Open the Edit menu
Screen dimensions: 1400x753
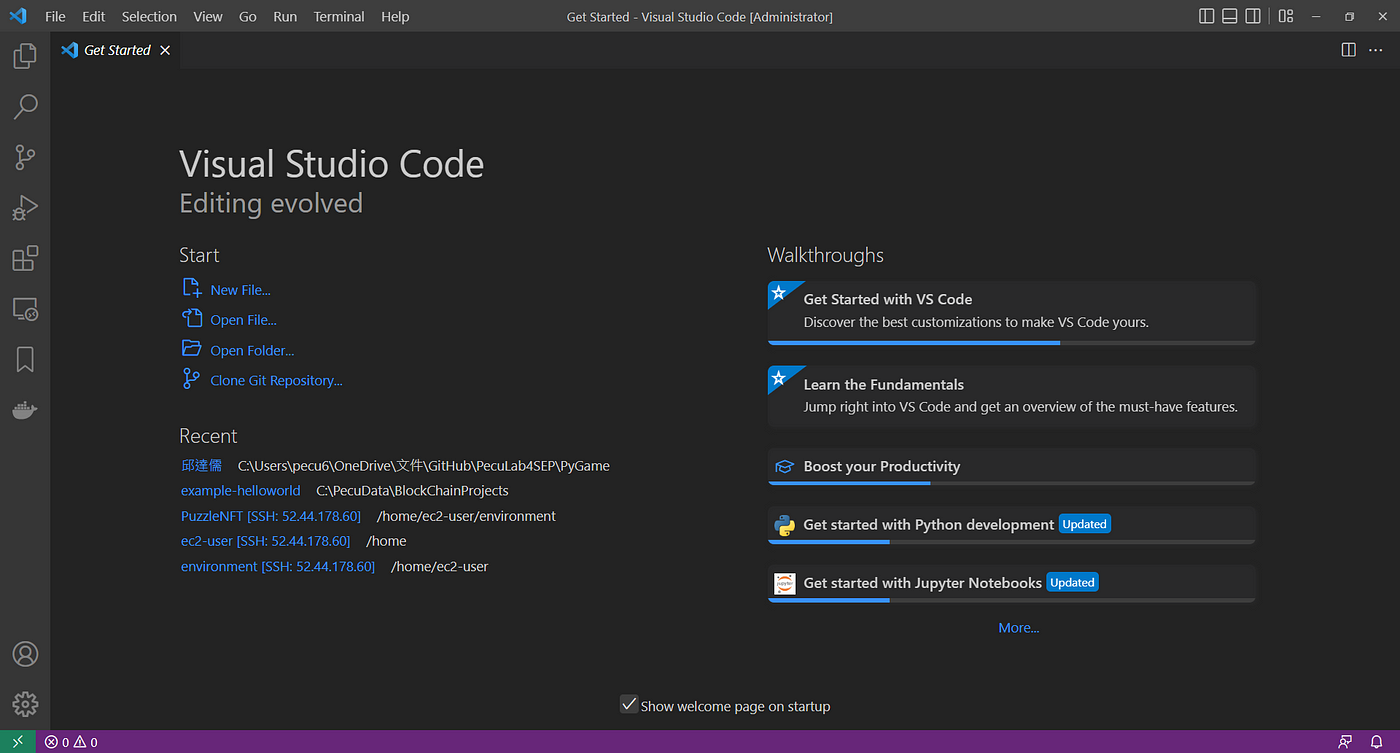(x=94, y=17)
